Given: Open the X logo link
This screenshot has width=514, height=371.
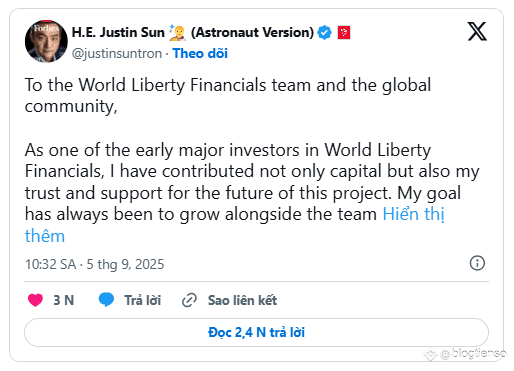Looking at the screenshot, I should click(x=477, y=31).
